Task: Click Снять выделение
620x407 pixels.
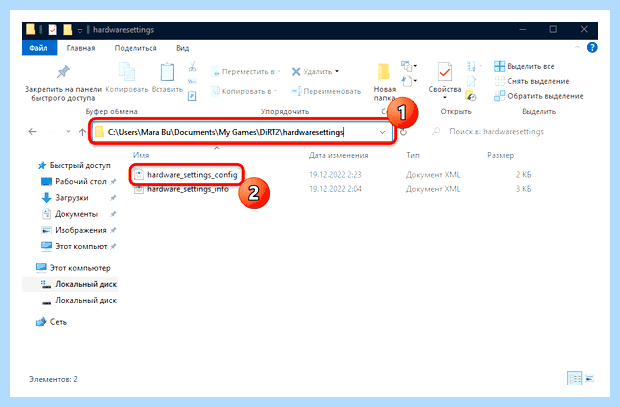Action: [x=532, y=81]
